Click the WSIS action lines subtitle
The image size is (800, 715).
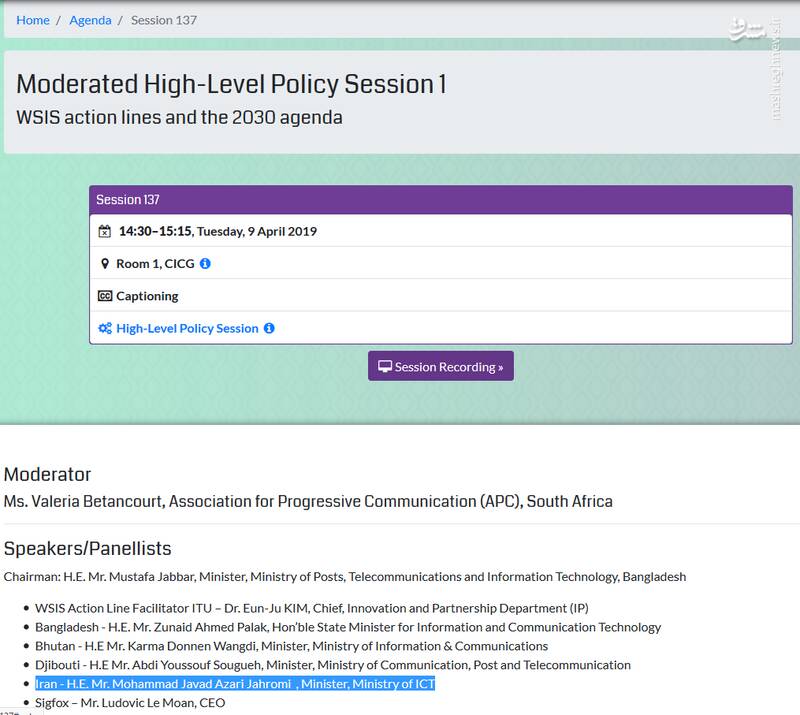(x=179, y=117)
